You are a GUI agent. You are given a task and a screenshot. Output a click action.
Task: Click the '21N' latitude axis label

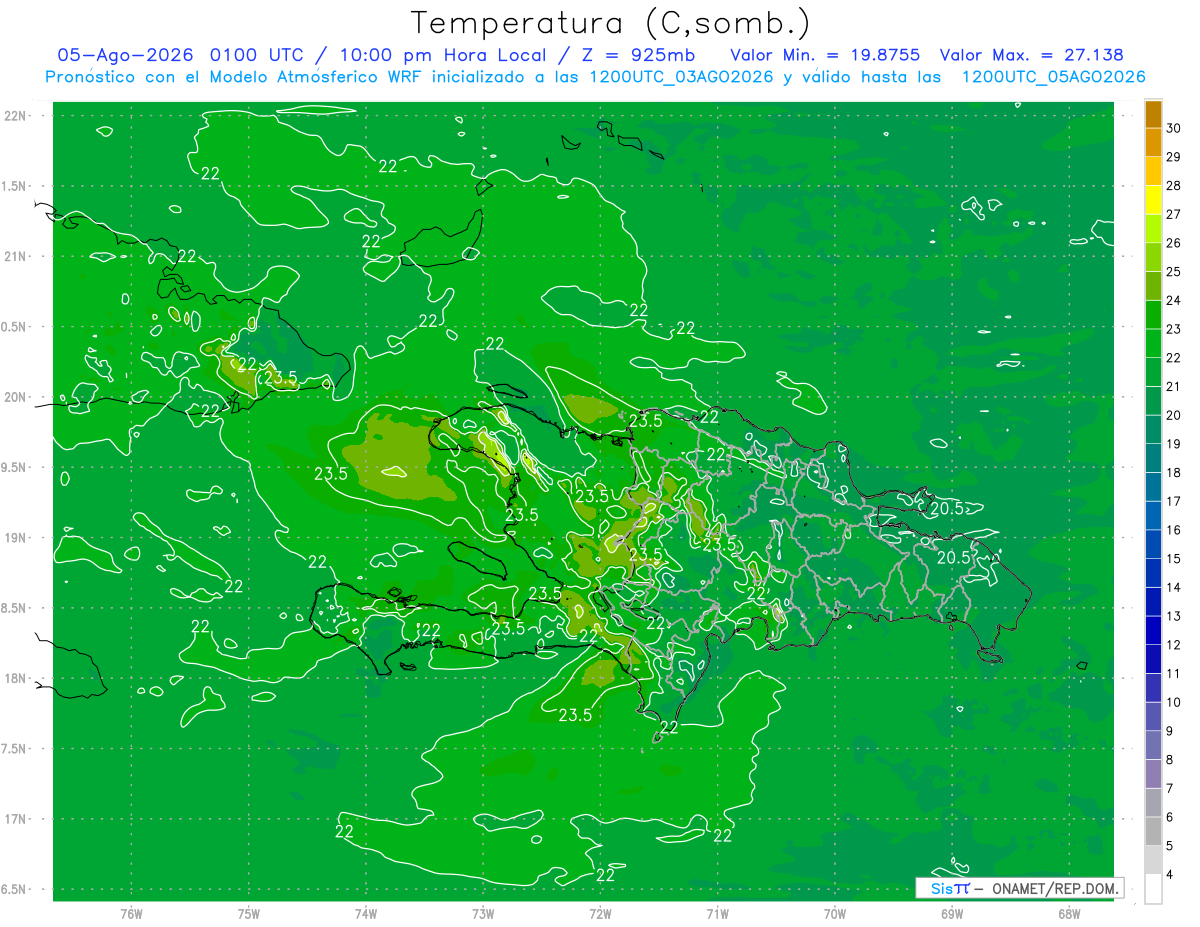[x=16, y=256]
